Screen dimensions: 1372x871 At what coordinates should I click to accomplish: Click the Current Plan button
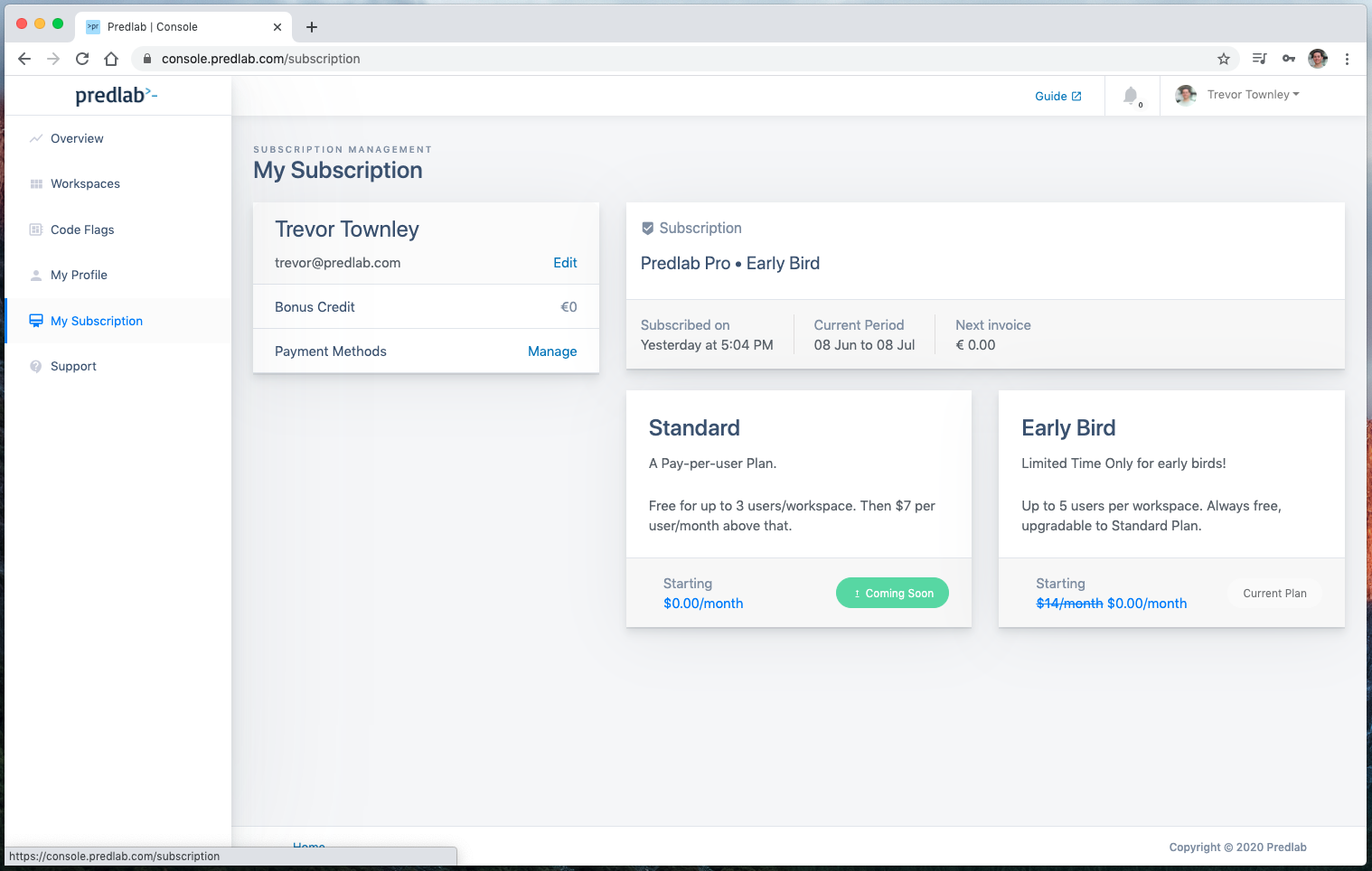[1274, 594]
